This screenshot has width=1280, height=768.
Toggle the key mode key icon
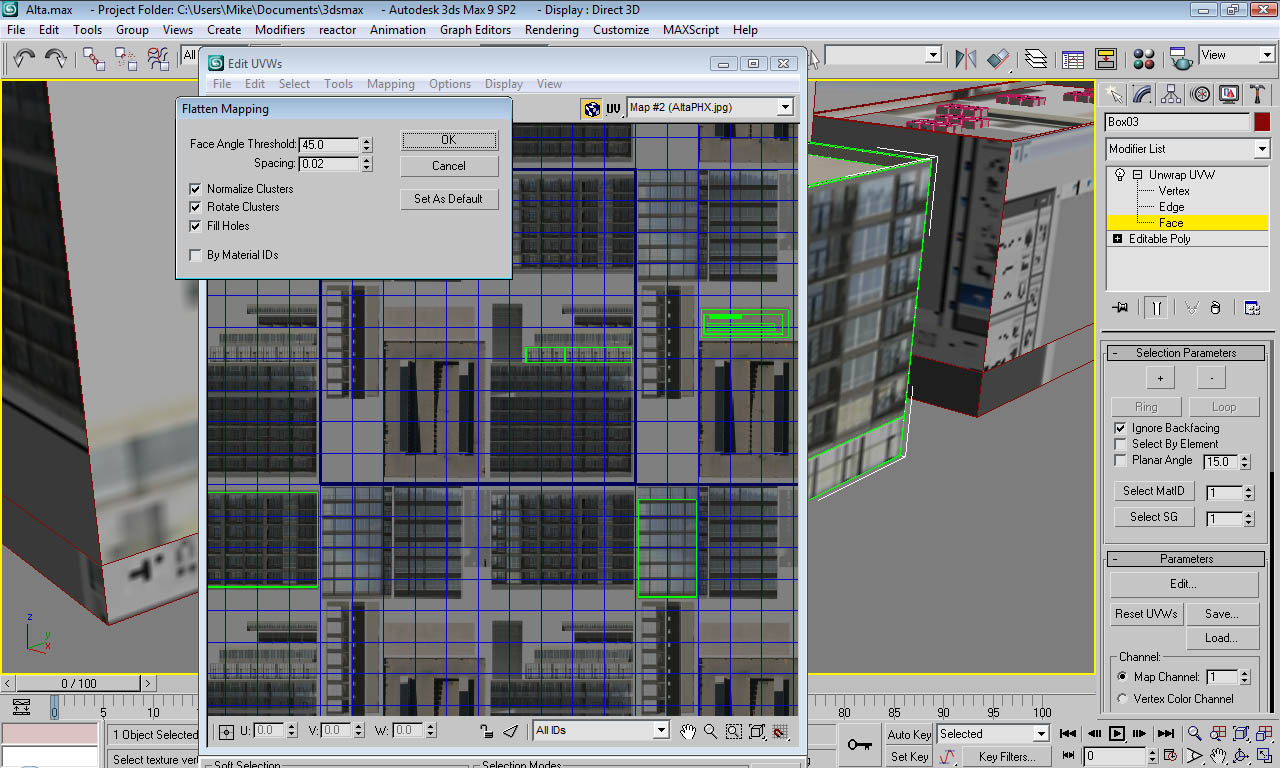(x=858, y=744)
